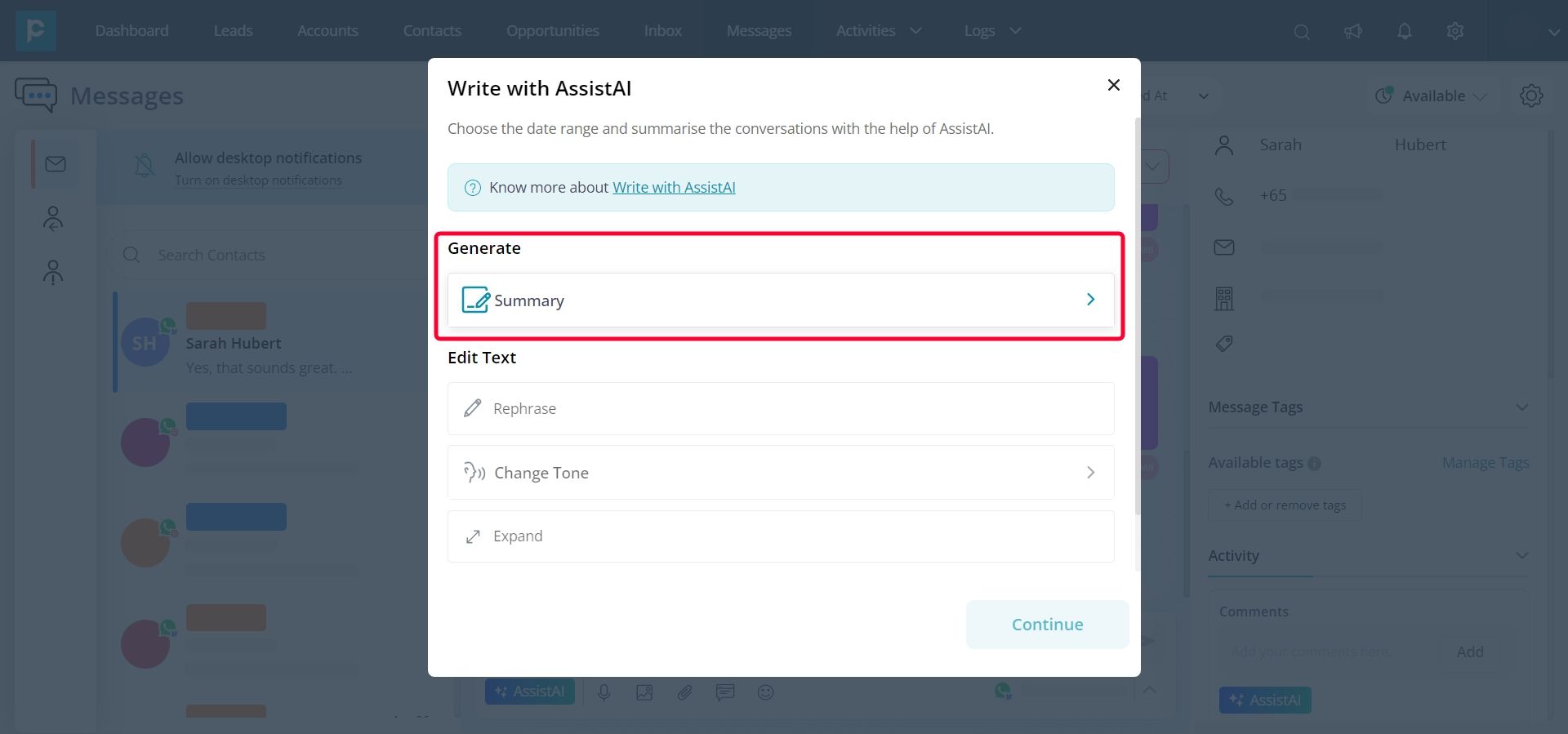1568x734 pixels.
Task: Open the settings gear in top navigation
Action: [1455, 31]
